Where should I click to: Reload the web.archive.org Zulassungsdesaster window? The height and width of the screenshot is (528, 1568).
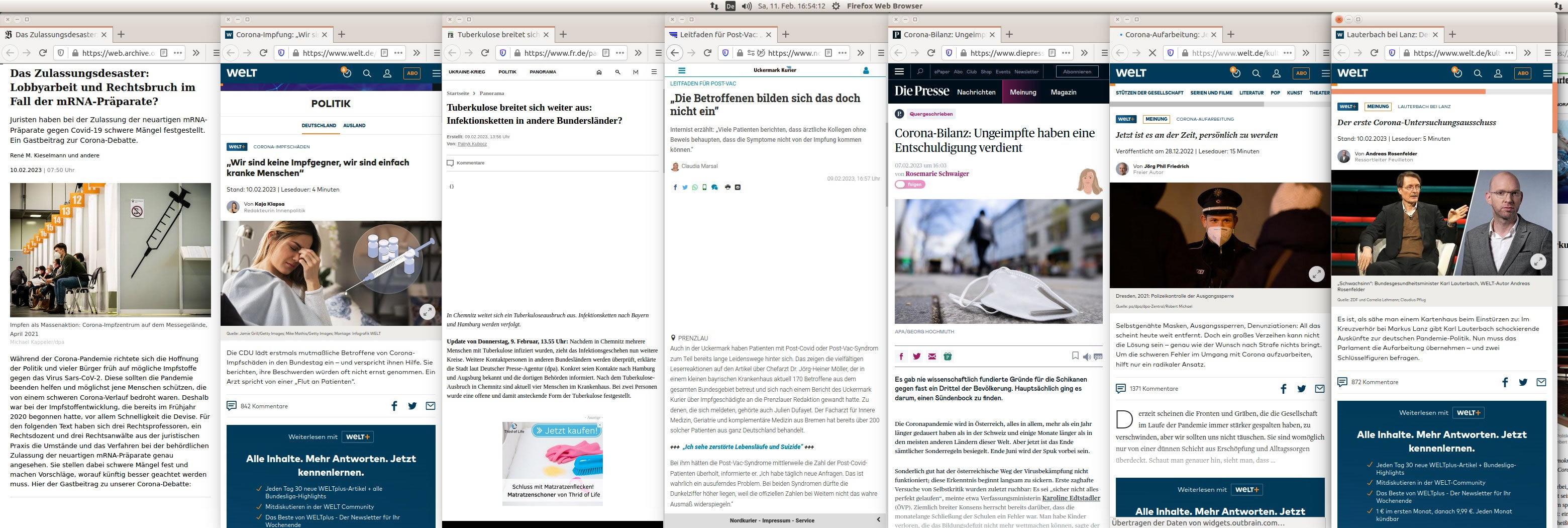pyautogui.click(x=43, y=53)
